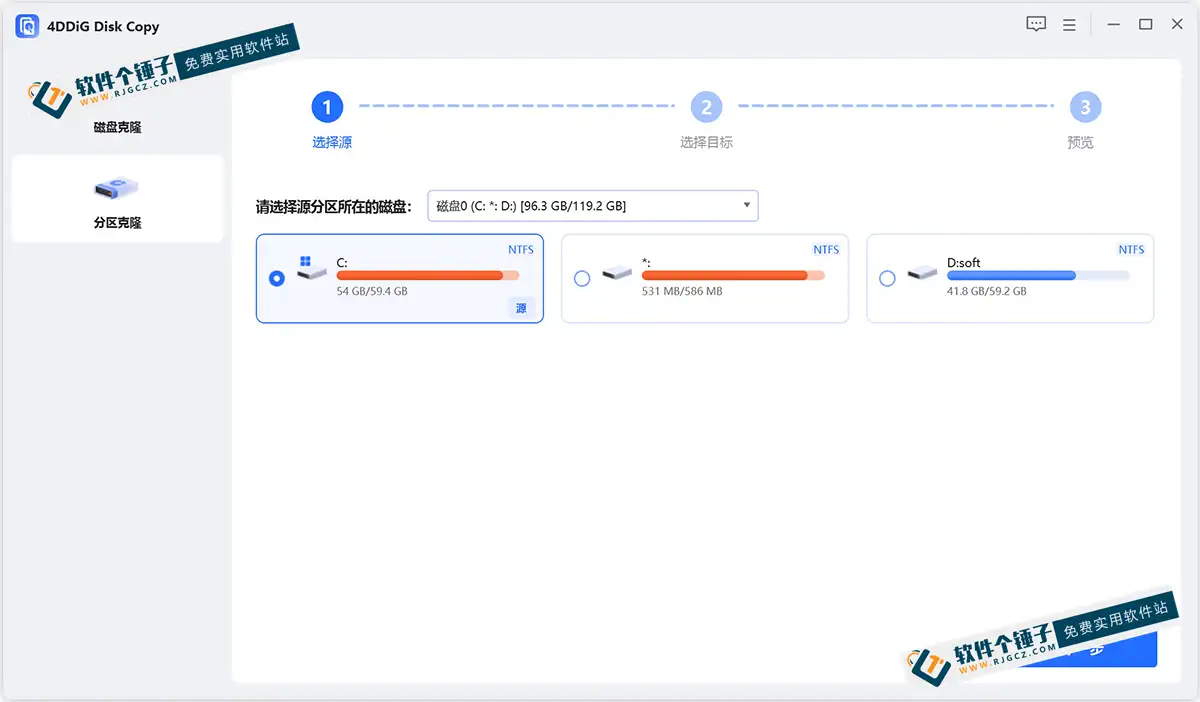
Task: Click step 2 选择目标 circle
Action: coord(706,107)
